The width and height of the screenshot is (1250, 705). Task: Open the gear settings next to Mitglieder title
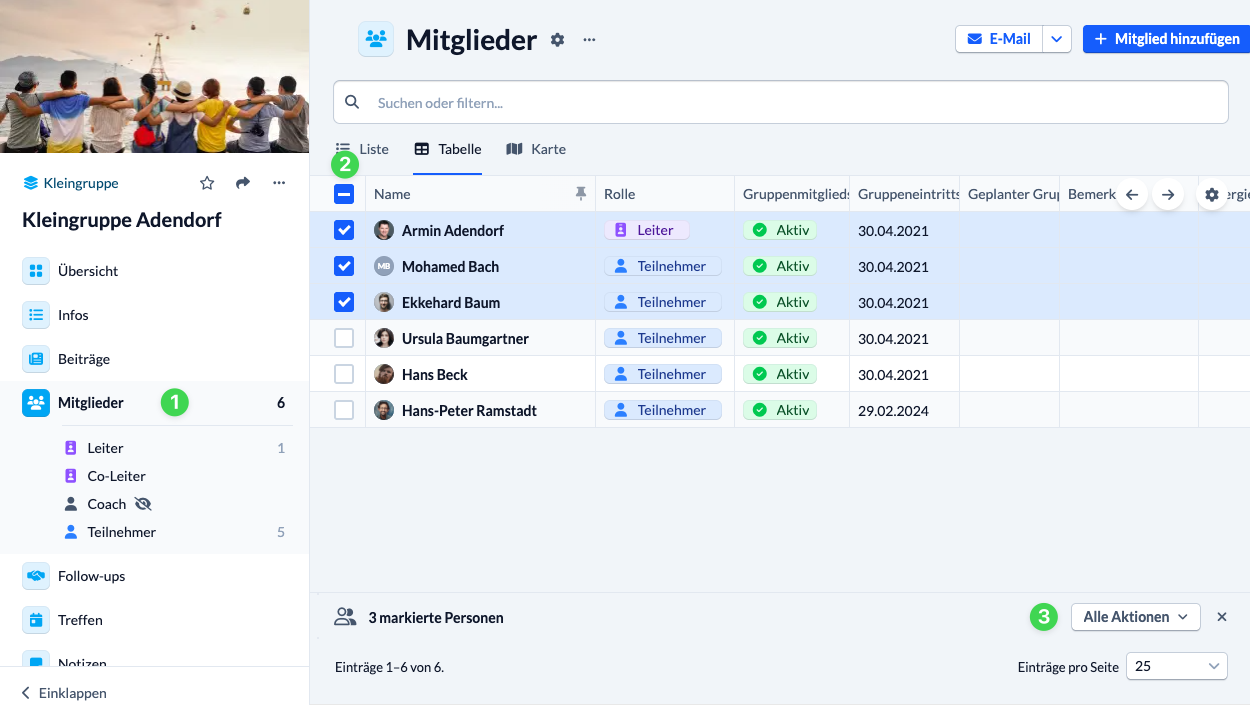[558, 40]
